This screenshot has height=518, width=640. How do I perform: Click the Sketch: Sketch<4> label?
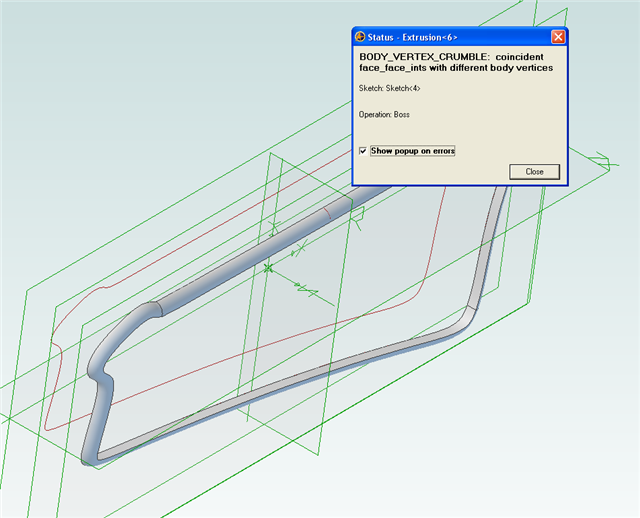(389, 88)
